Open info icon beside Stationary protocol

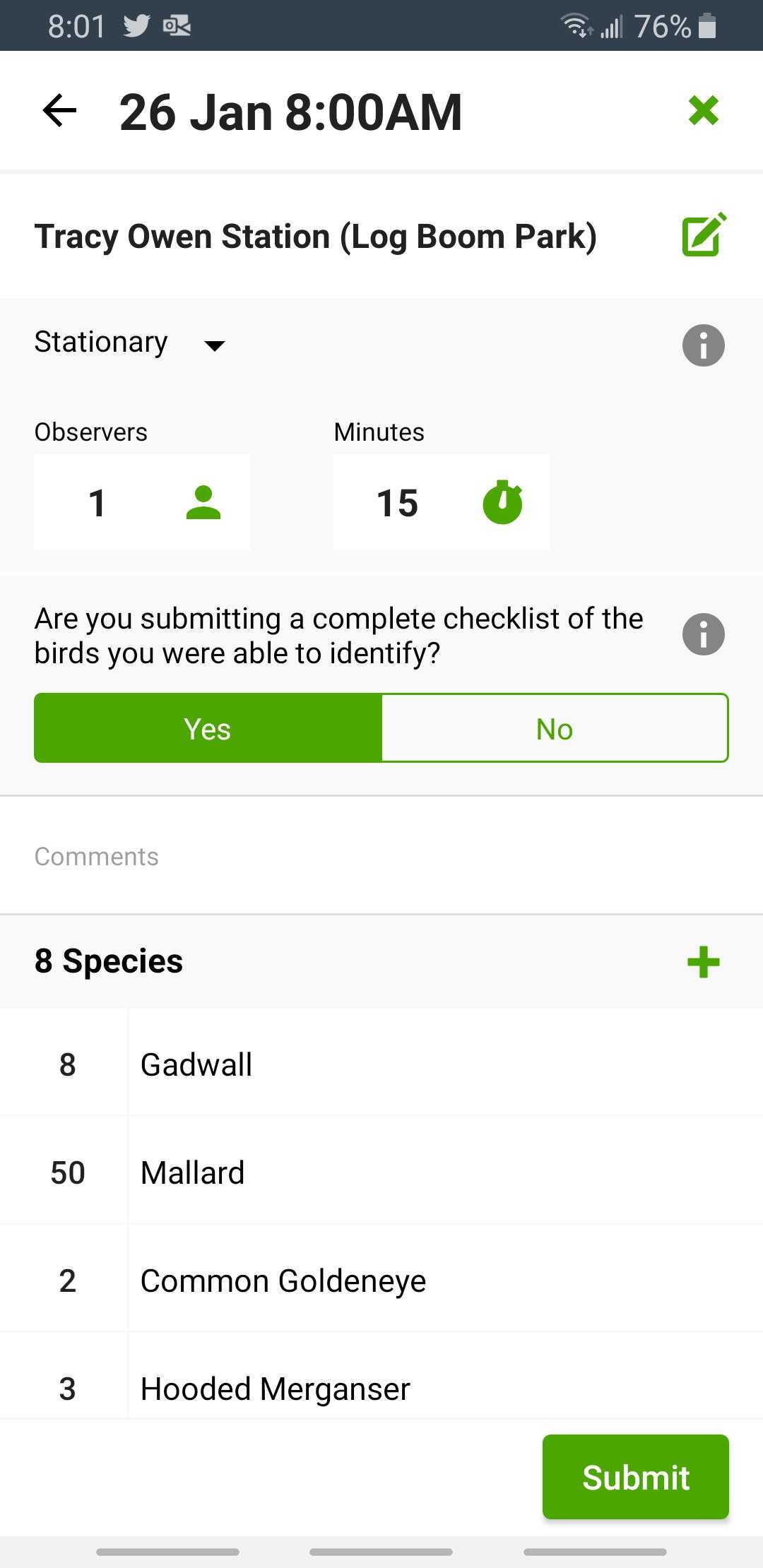pyautogui.click(x=703, y=345)
